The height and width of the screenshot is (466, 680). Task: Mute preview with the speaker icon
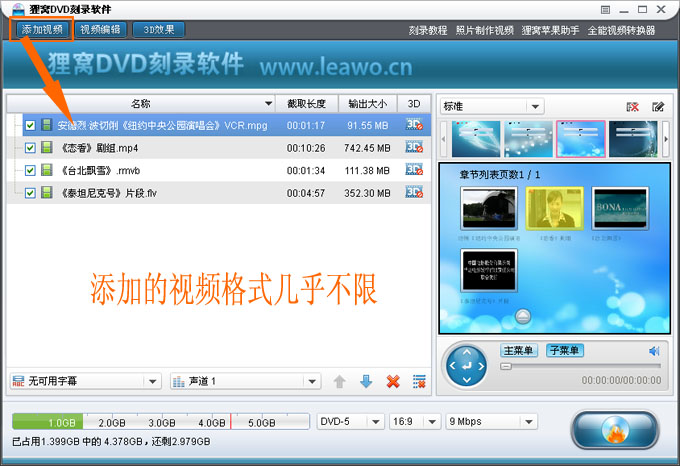(654, 351)
